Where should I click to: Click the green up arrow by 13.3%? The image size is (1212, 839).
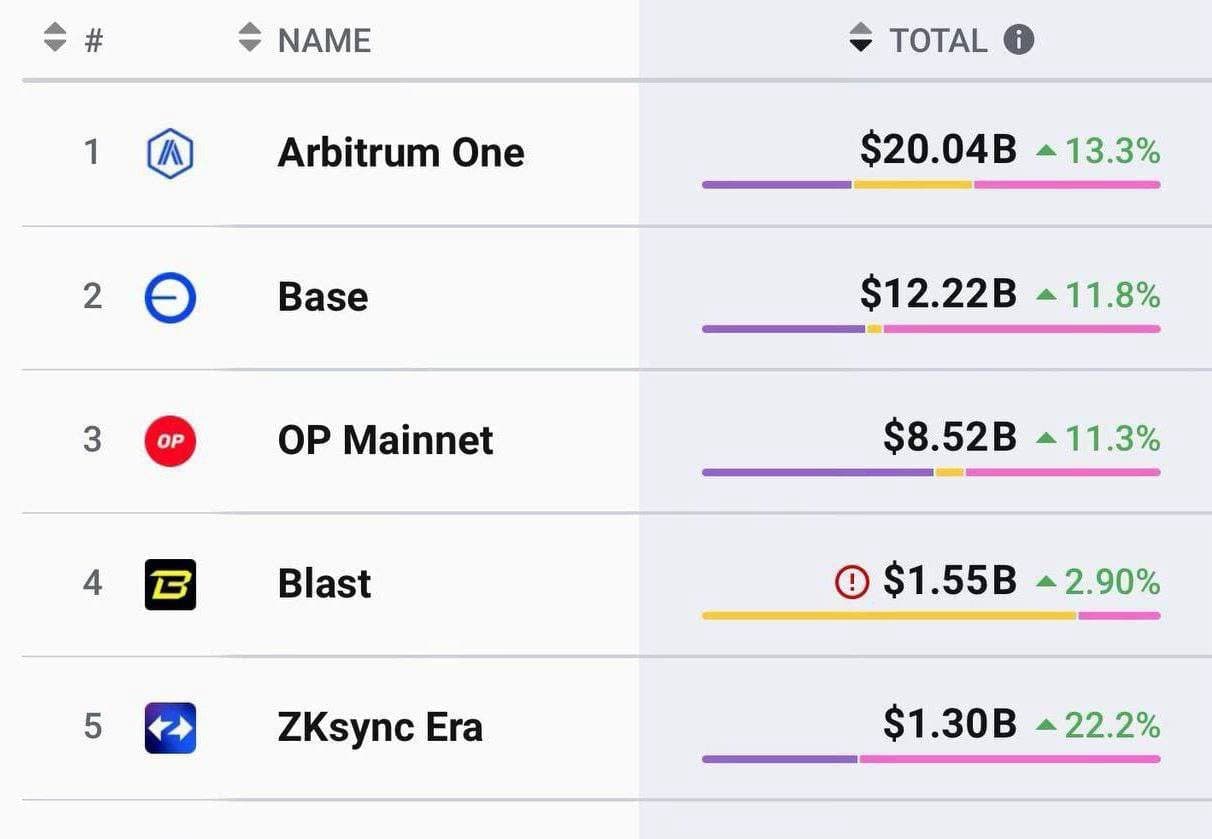1046,152
